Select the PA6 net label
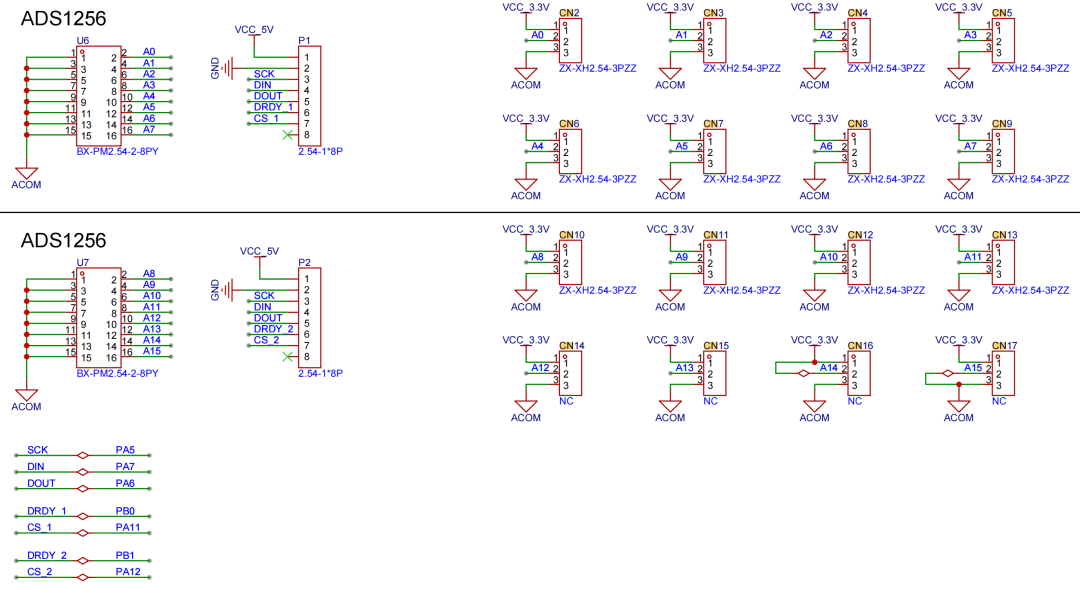The height and width of the screenshot is (589, 1080). click(x=125, y=483)
